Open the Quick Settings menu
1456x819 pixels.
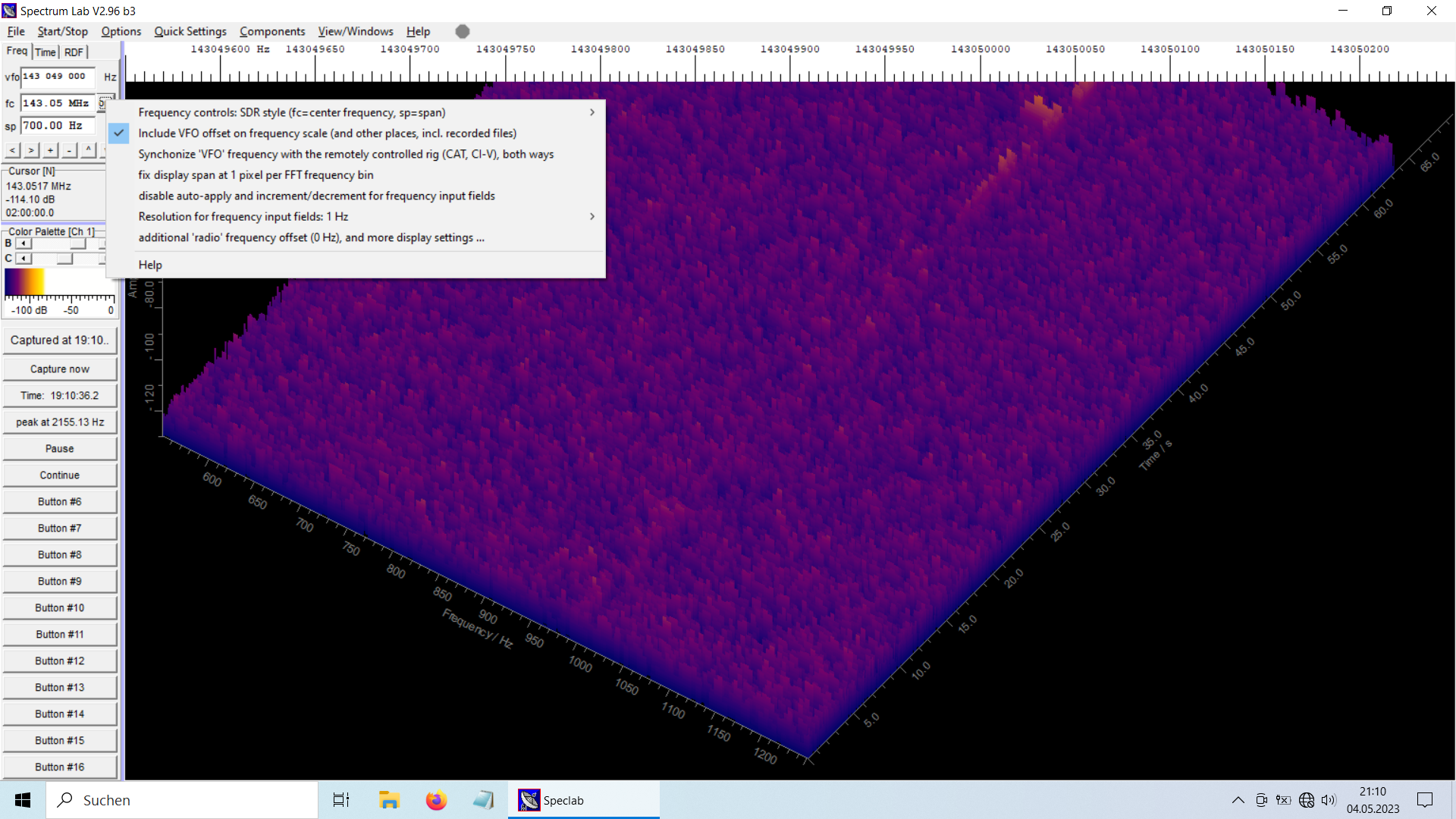click(x=190, y=31)
